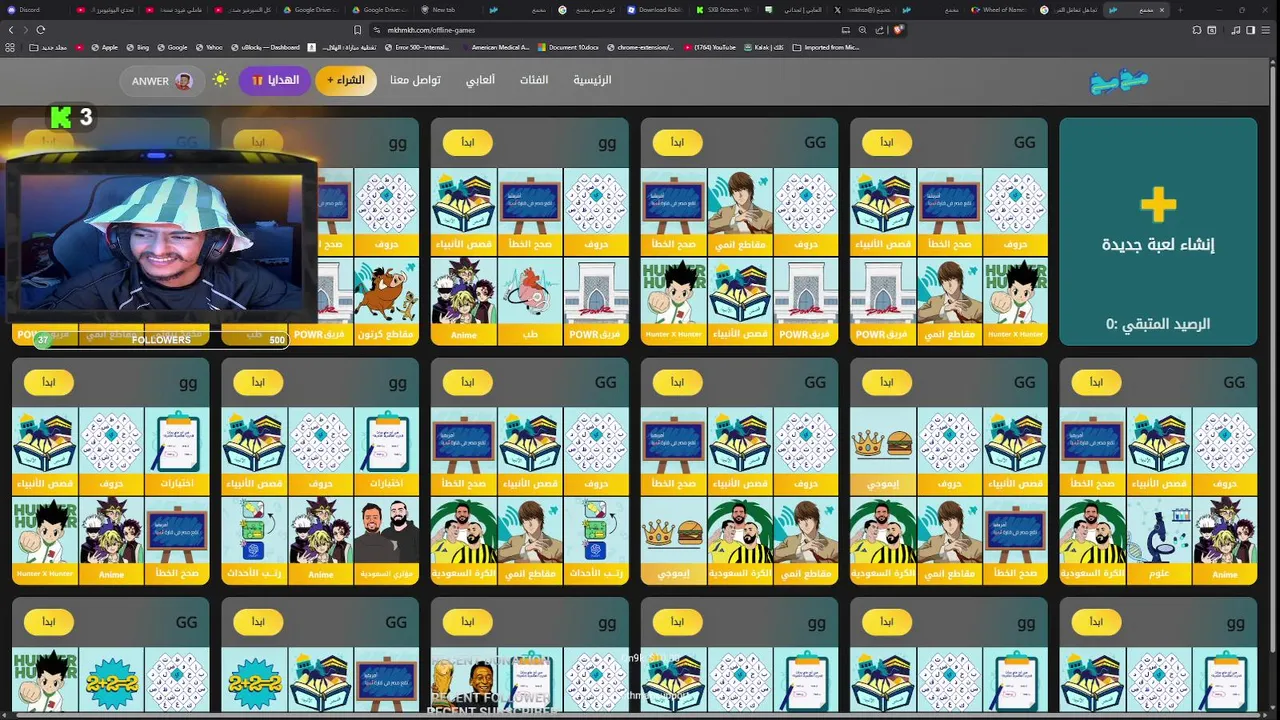Screen dimensions: 1280x720
Task: Open the American Medical A... bookmark
Action: (x=497, y=47)
